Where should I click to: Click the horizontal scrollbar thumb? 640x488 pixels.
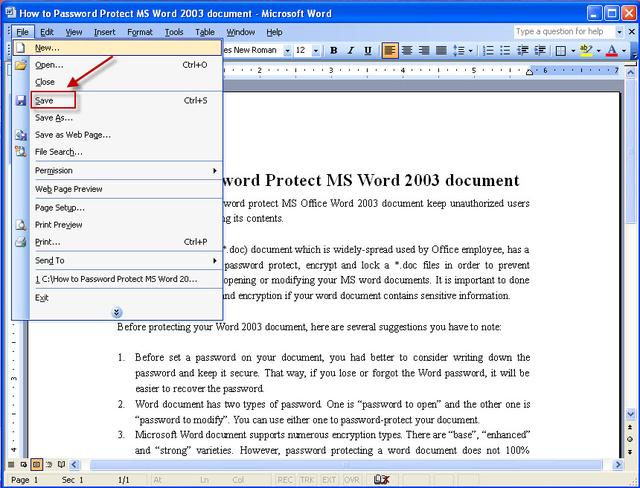[346, 464]
